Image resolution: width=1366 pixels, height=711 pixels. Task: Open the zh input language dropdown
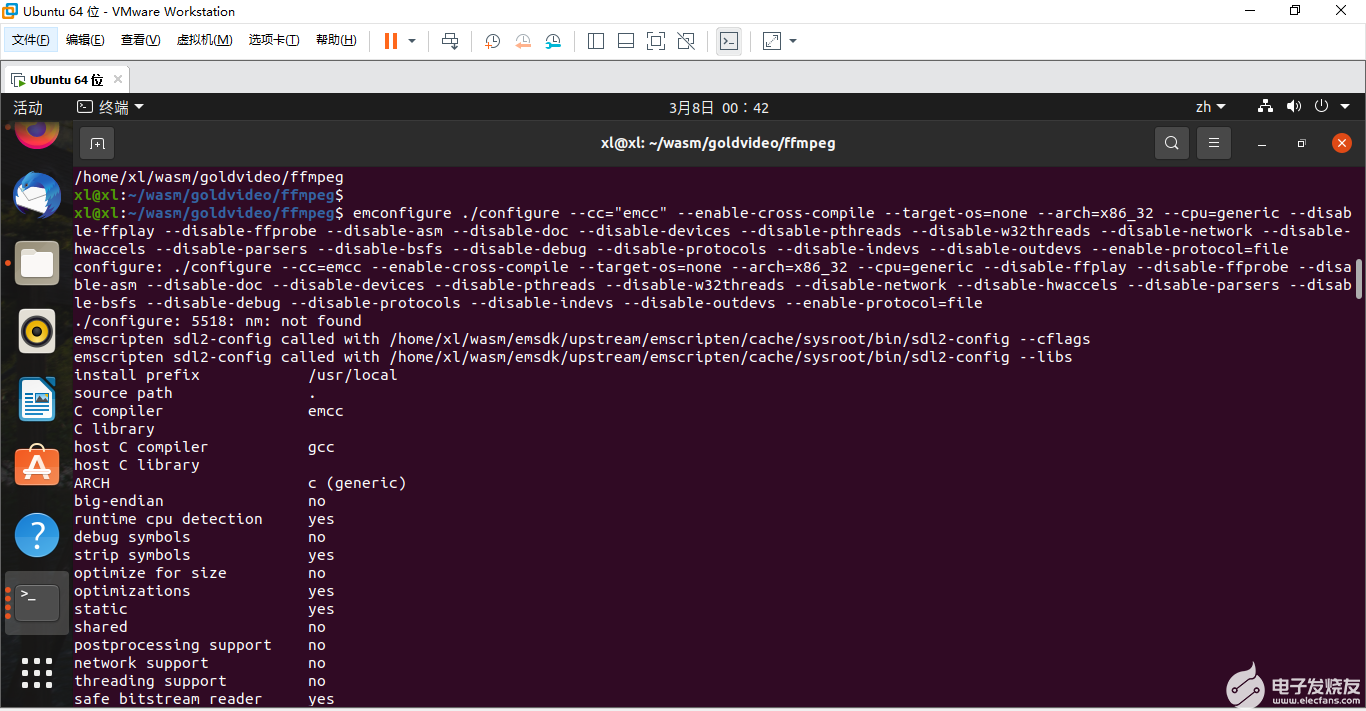point(1211,107)
